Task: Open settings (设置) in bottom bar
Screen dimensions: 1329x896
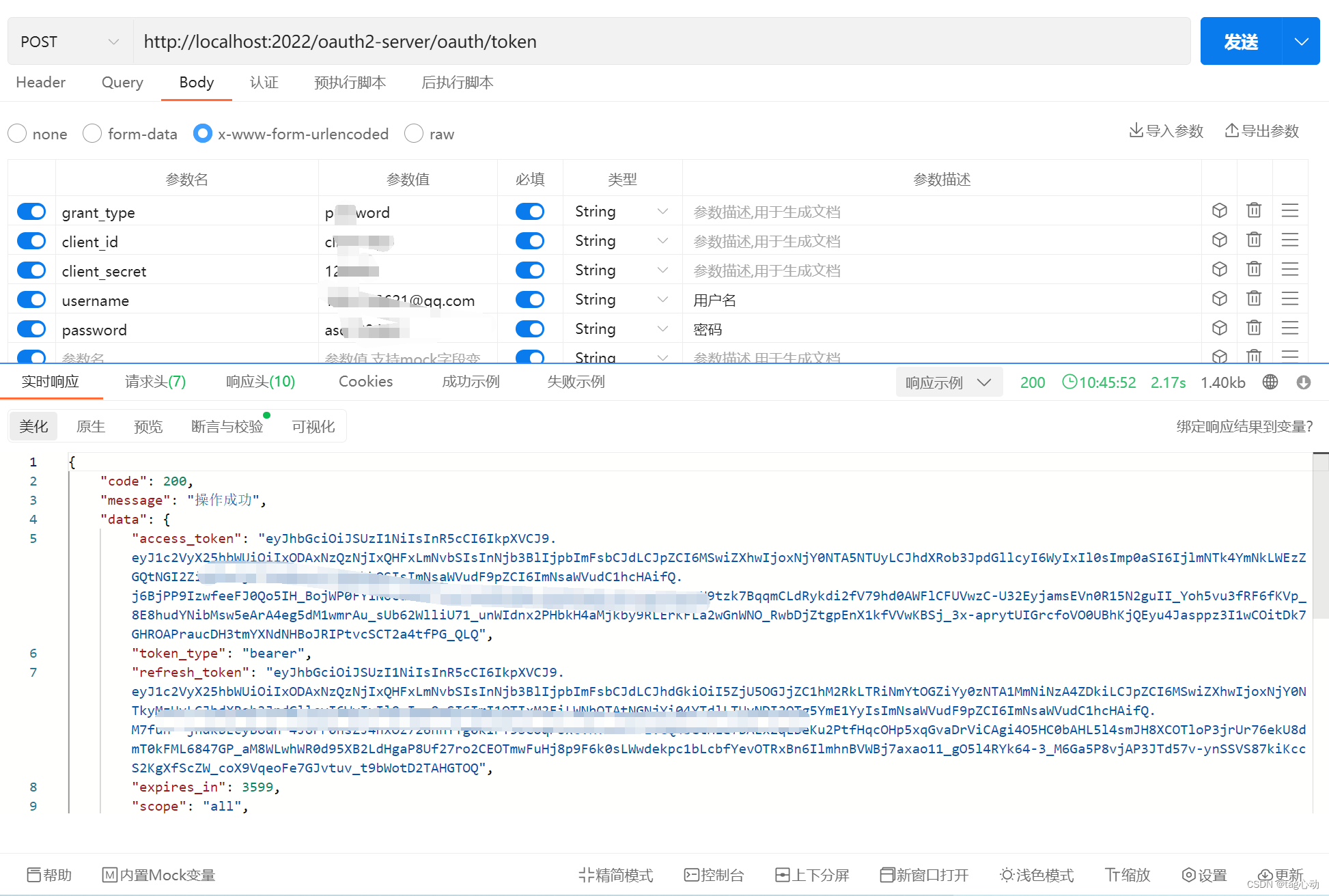Action: click(x=1204, y=875)
